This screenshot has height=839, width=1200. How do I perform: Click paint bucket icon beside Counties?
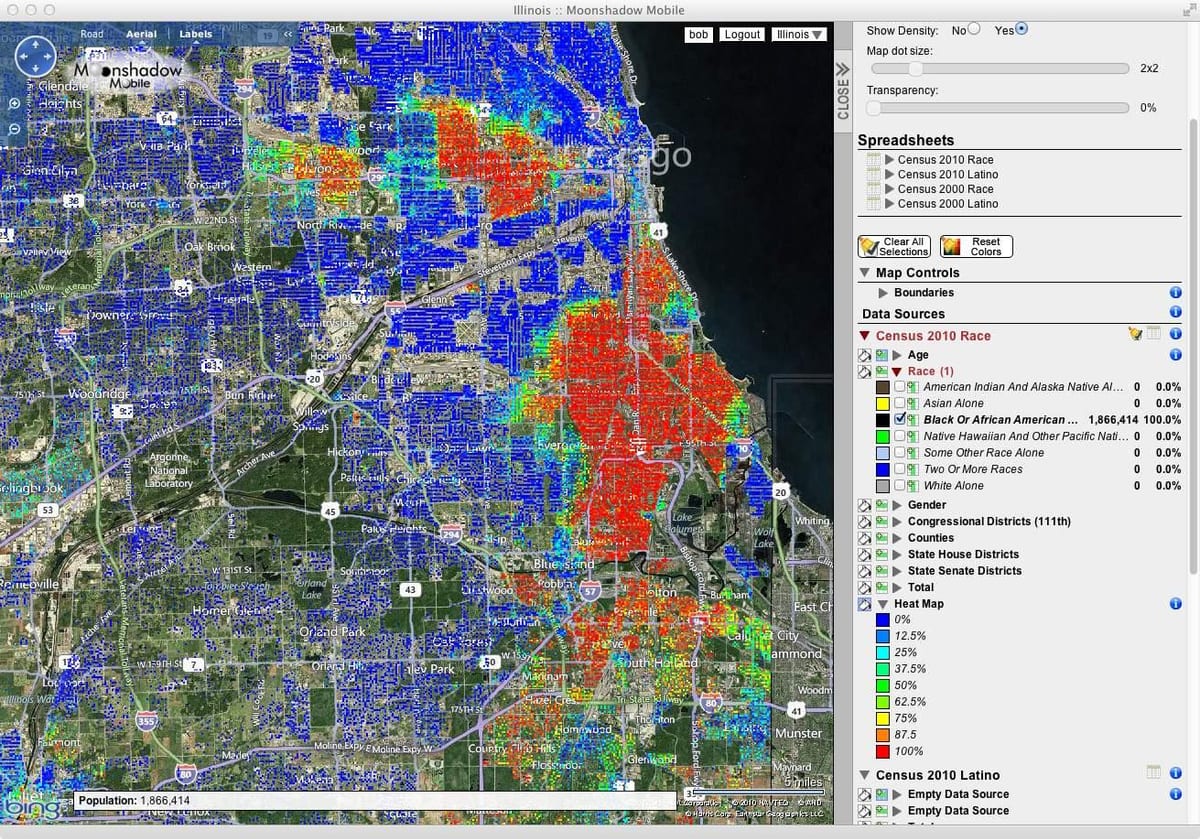coord(865,538)
